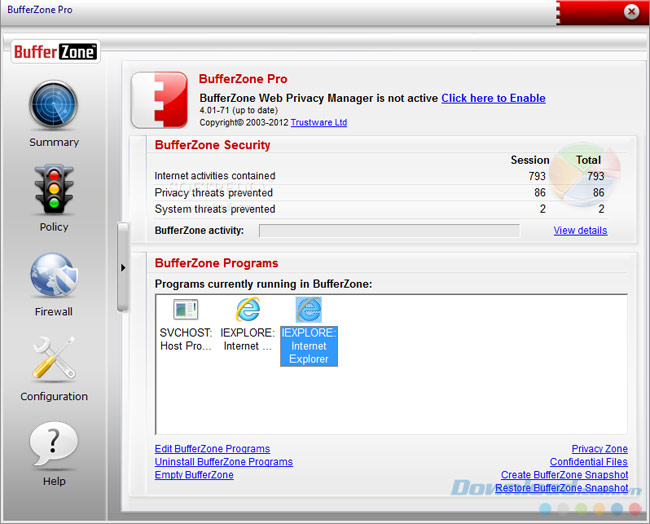Click the BufferZone activity progress bar
The width and height of the screenshot is (650, 524).
point(389,231)
